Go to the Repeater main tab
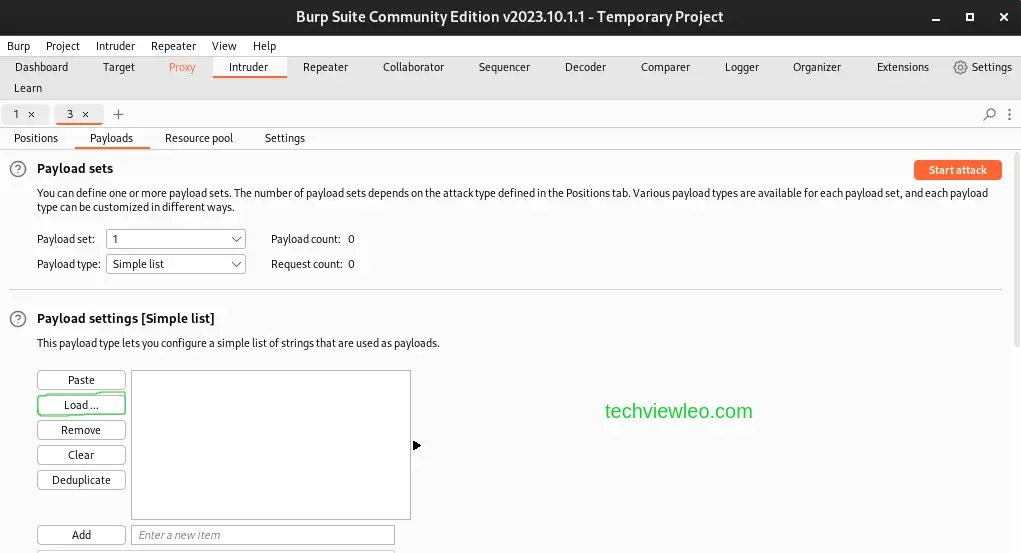This screenshot has width=1021, height=553. coord(325,67)
